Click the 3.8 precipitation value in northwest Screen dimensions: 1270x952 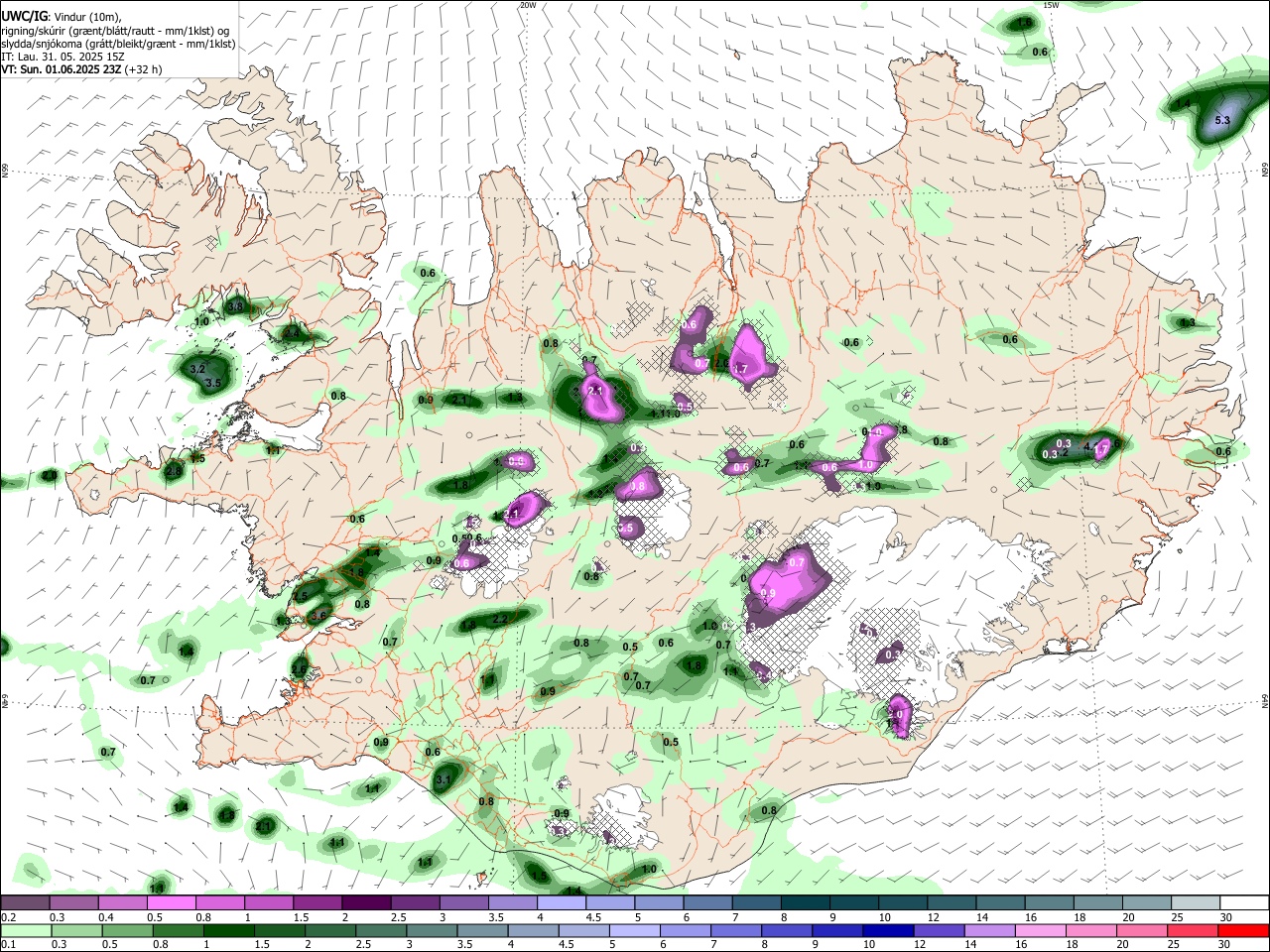point(235,307)
